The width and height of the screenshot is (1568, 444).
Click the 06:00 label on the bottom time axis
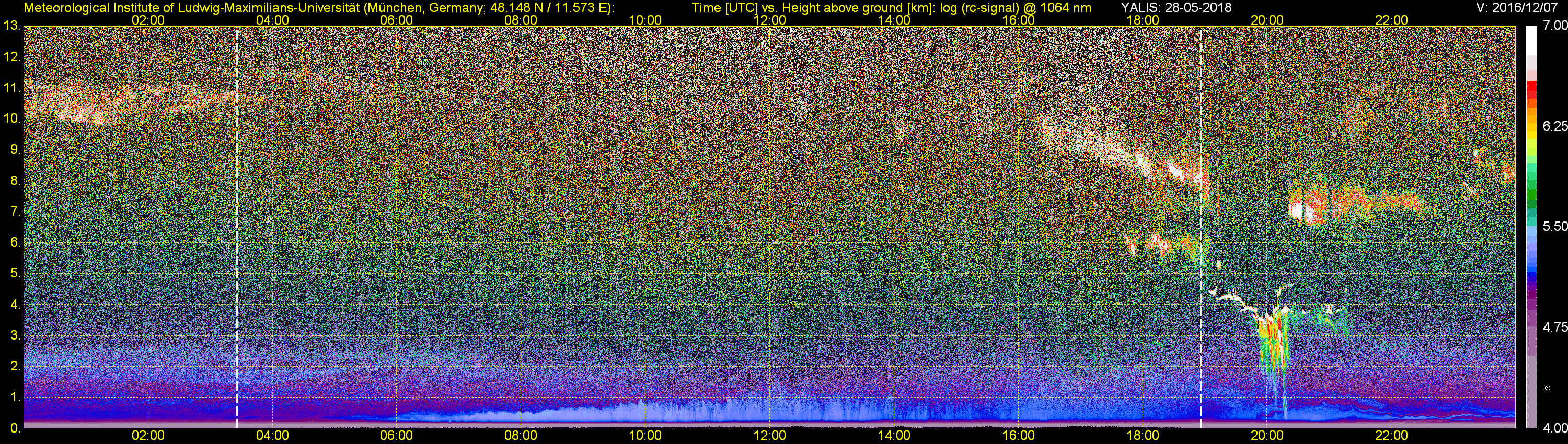click(396, 436)
